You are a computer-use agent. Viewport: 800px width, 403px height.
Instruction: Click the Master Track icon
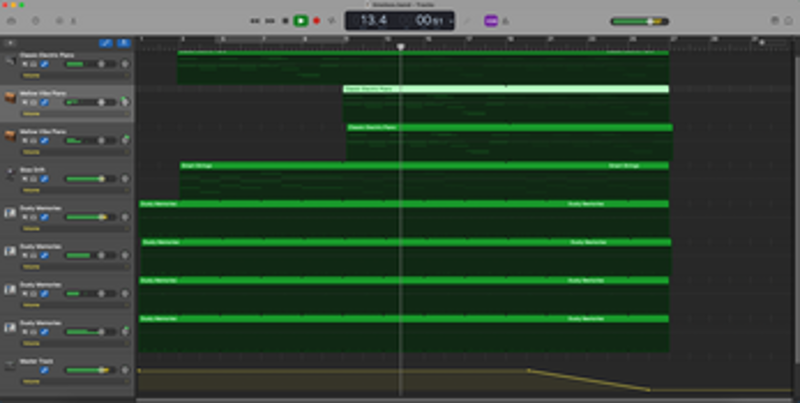tap(10, 366)
